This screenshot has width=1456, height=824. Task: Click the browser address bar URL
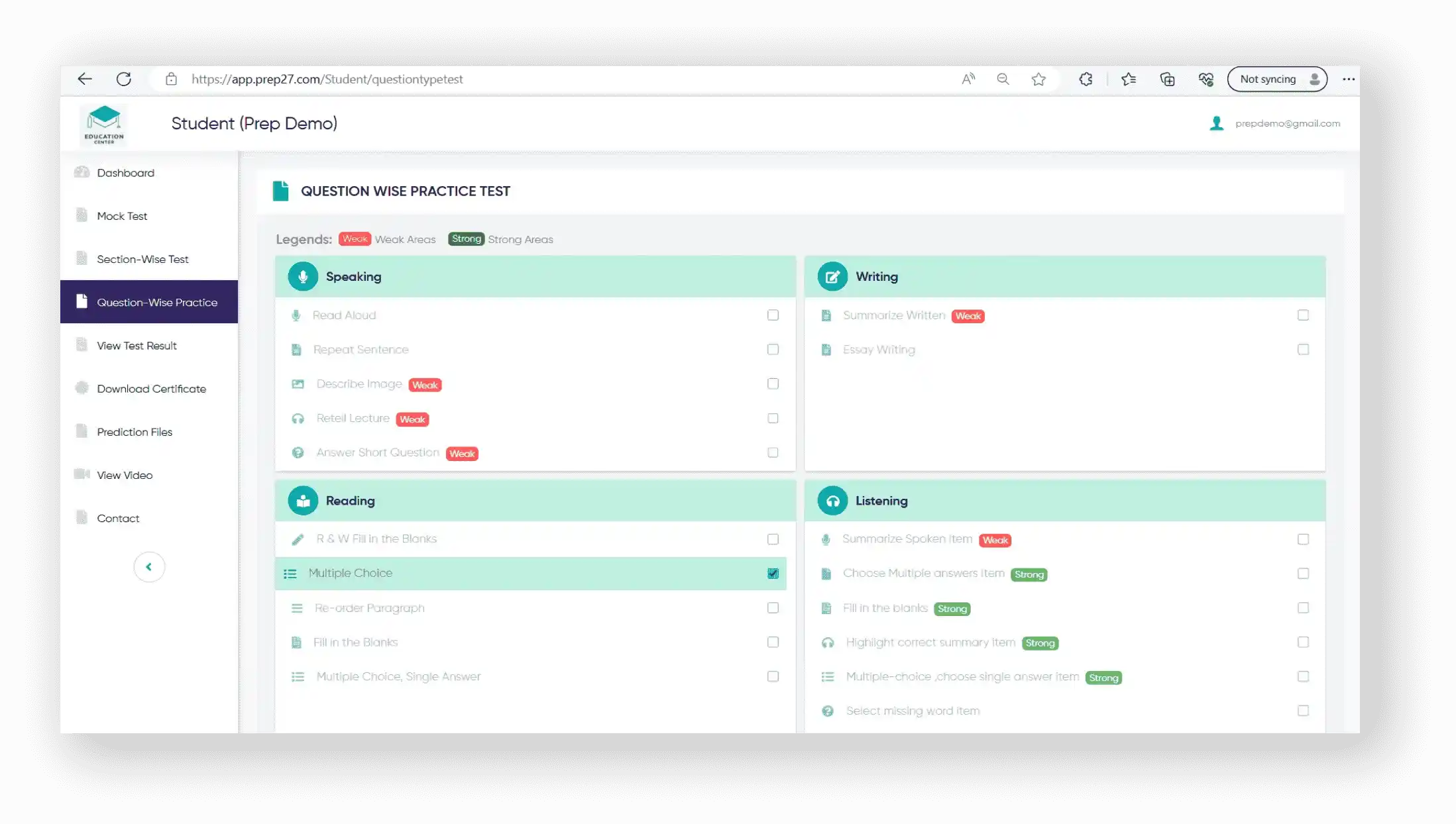327,79
